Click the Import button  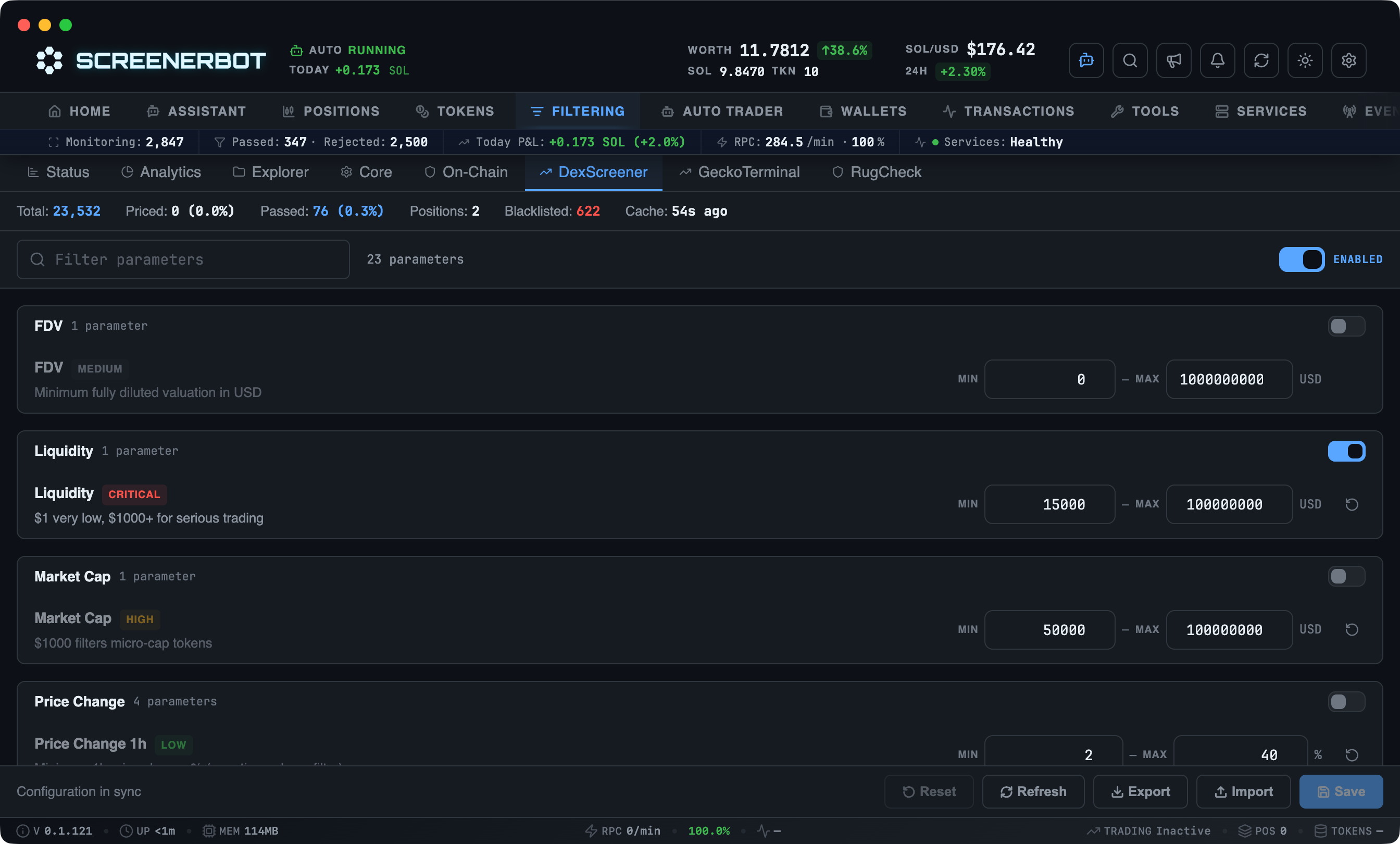coord(1243,791)
